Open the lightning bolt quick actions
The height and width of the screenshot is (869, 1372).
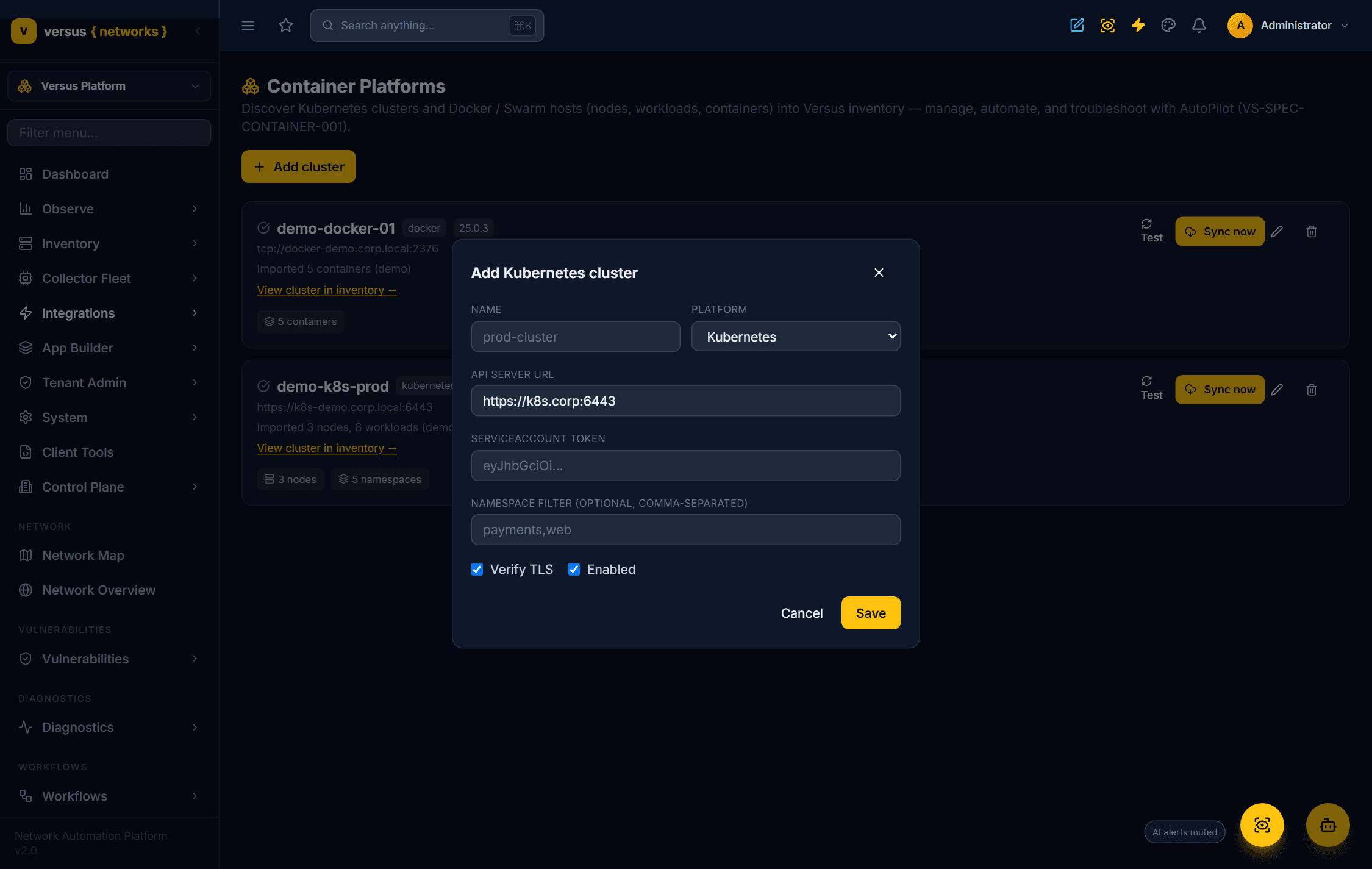point(1138,26)
